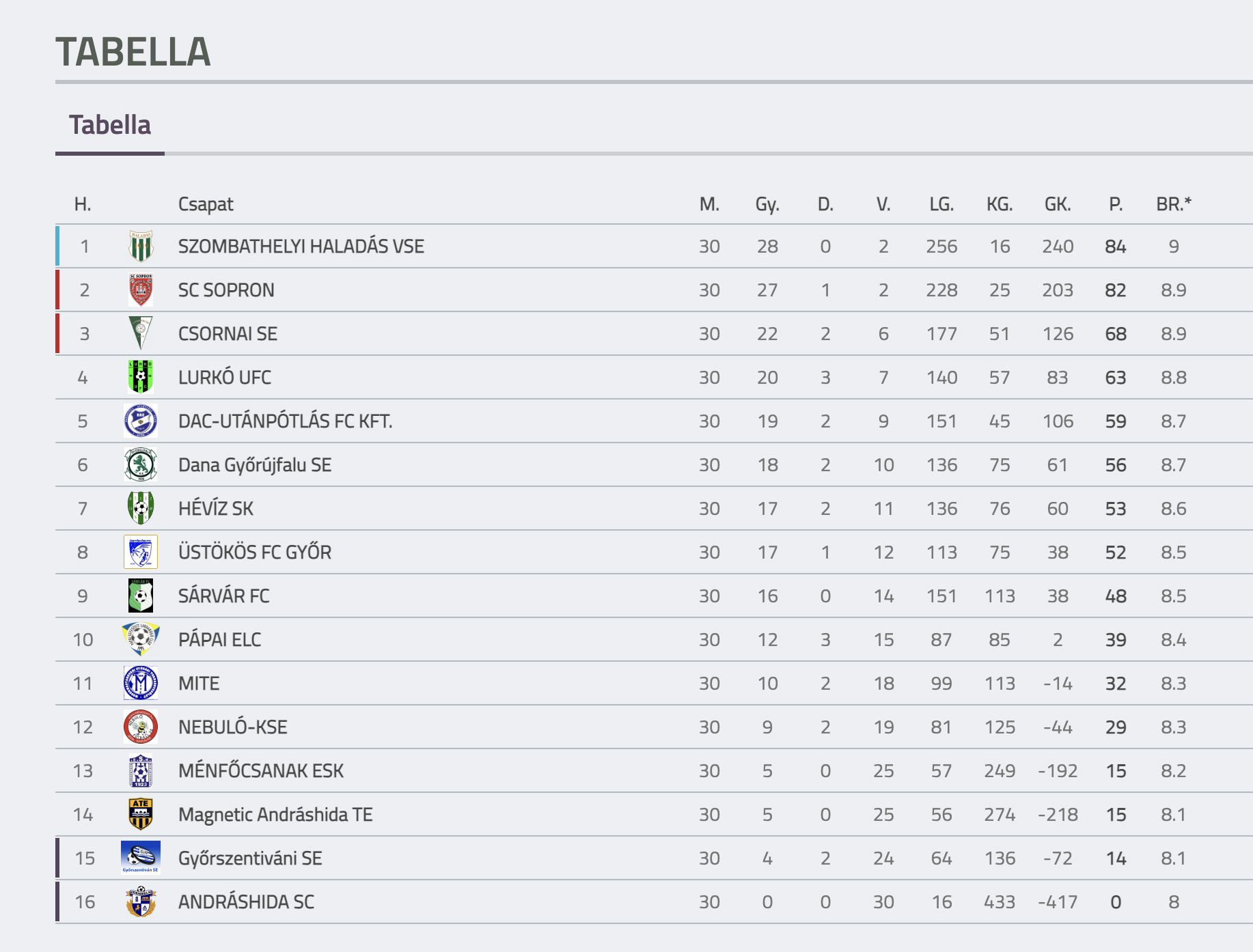Viewport: 1253px width, 952px height.
Task: Click the SC Sopron club logo
Action: point(141,290)
